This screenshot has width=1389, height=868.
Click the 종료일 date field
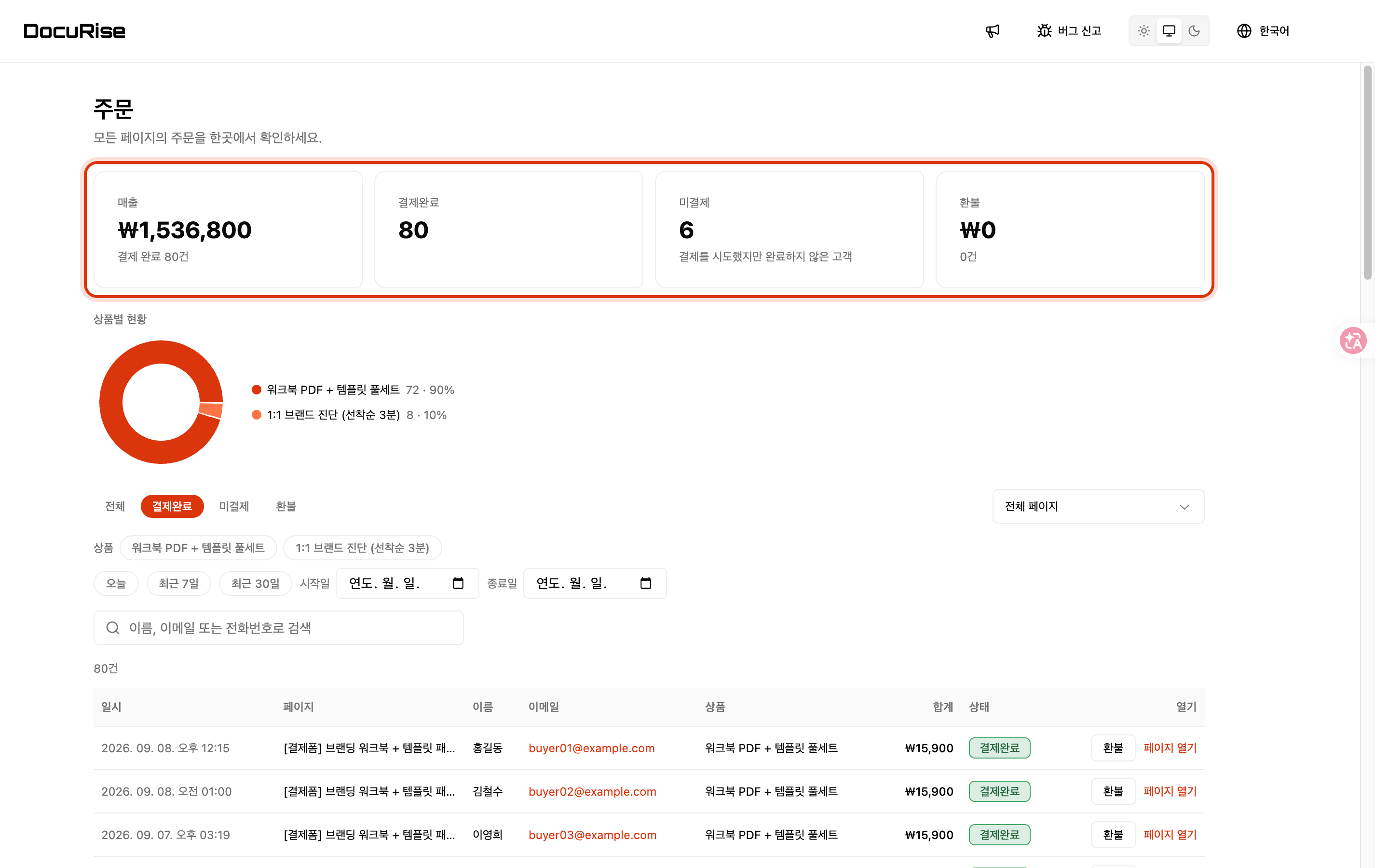[595, 583]
